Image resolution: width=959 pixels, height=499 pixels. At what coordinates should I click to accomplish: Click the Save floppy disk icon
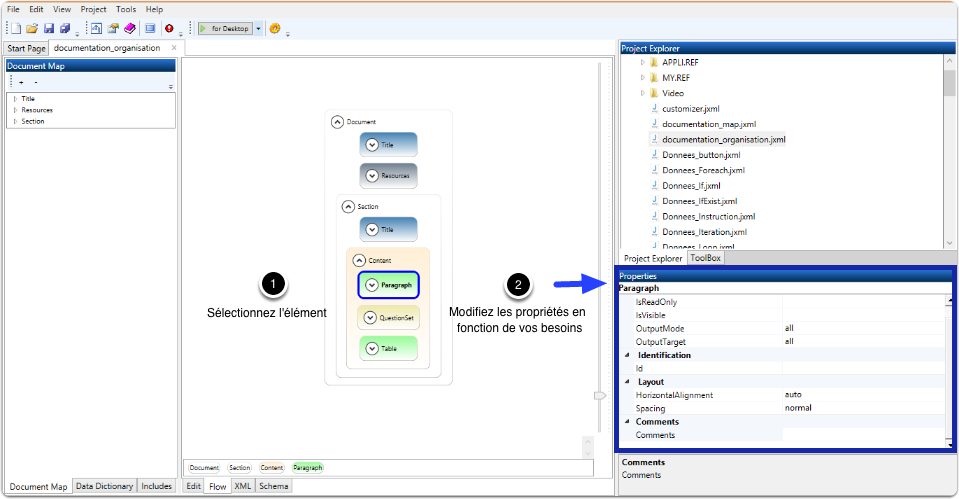pos(48,29)
